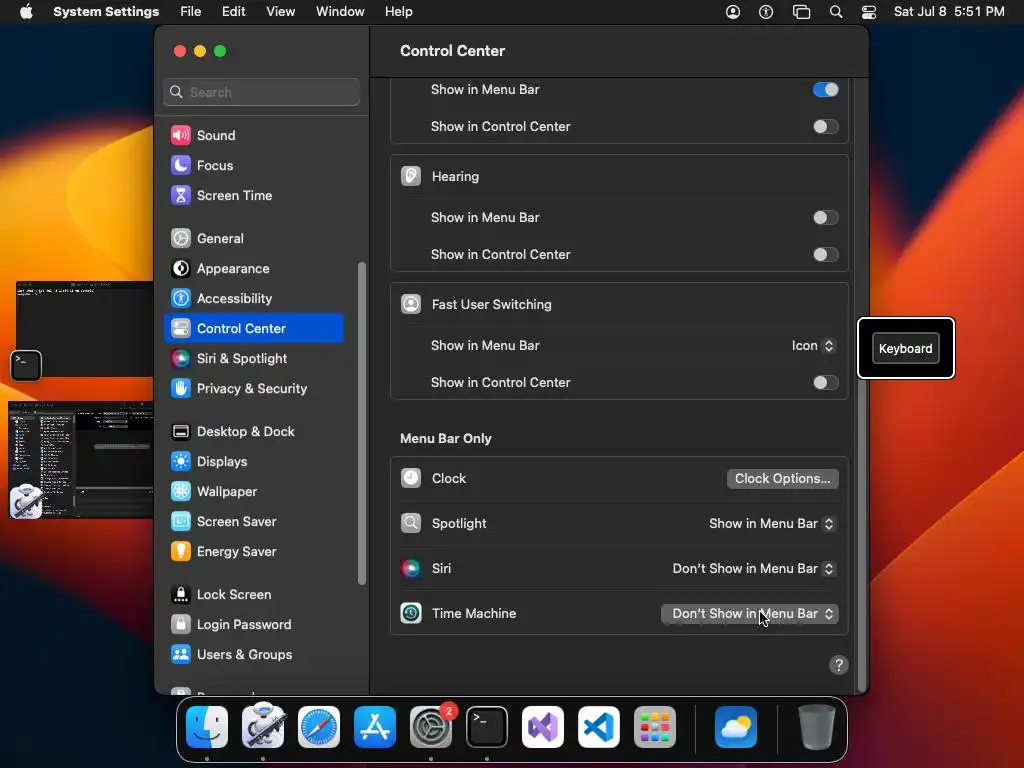The image size is (1024, 768).
Task: Open Weather app from the Dock
Action: [x=736, y=727]
